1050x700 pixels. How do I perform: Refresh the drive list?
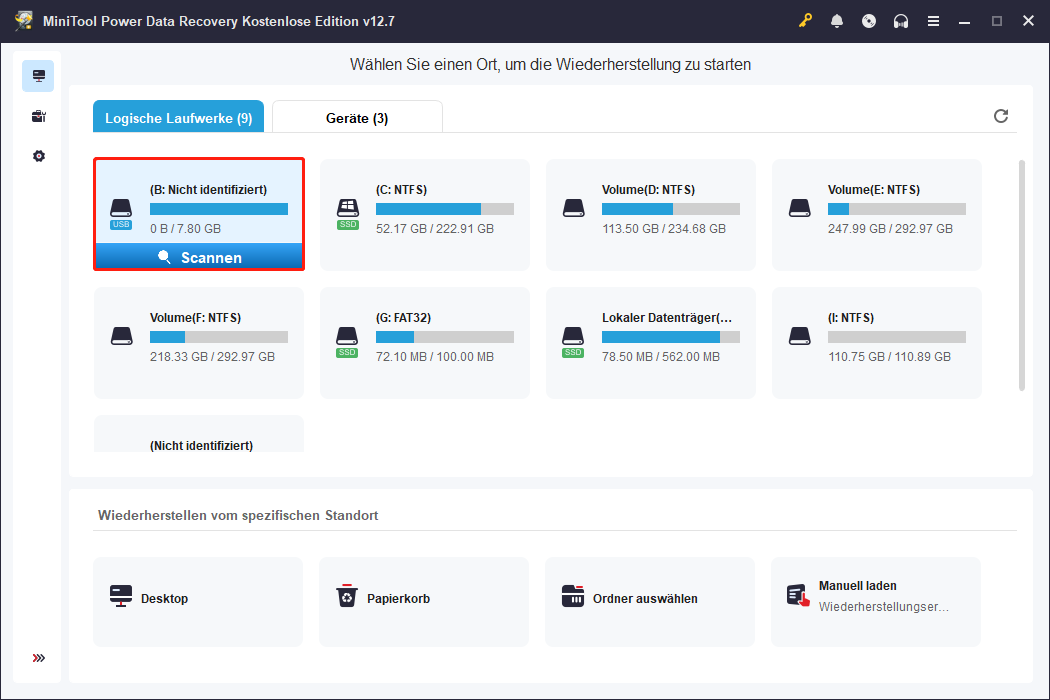[x=1001, y=116]
